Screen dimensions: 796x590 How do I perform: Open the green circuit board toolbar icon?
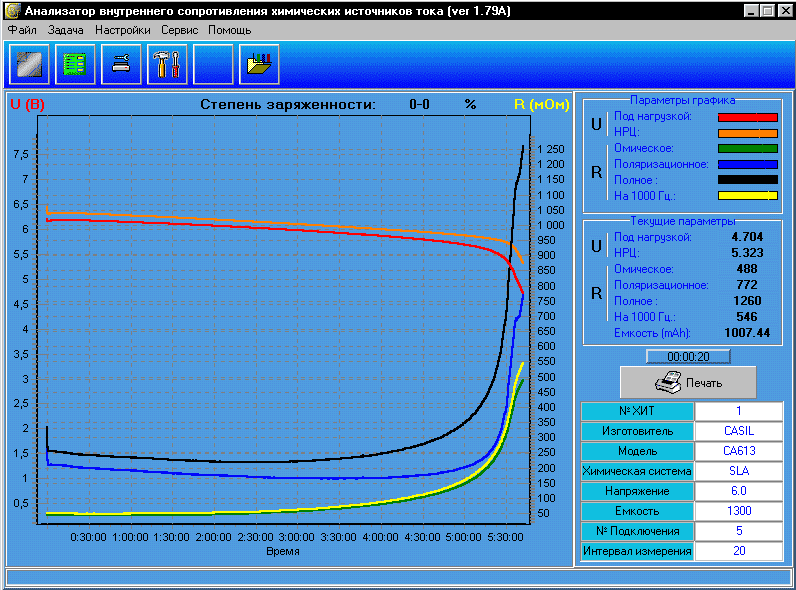(75, 64)
